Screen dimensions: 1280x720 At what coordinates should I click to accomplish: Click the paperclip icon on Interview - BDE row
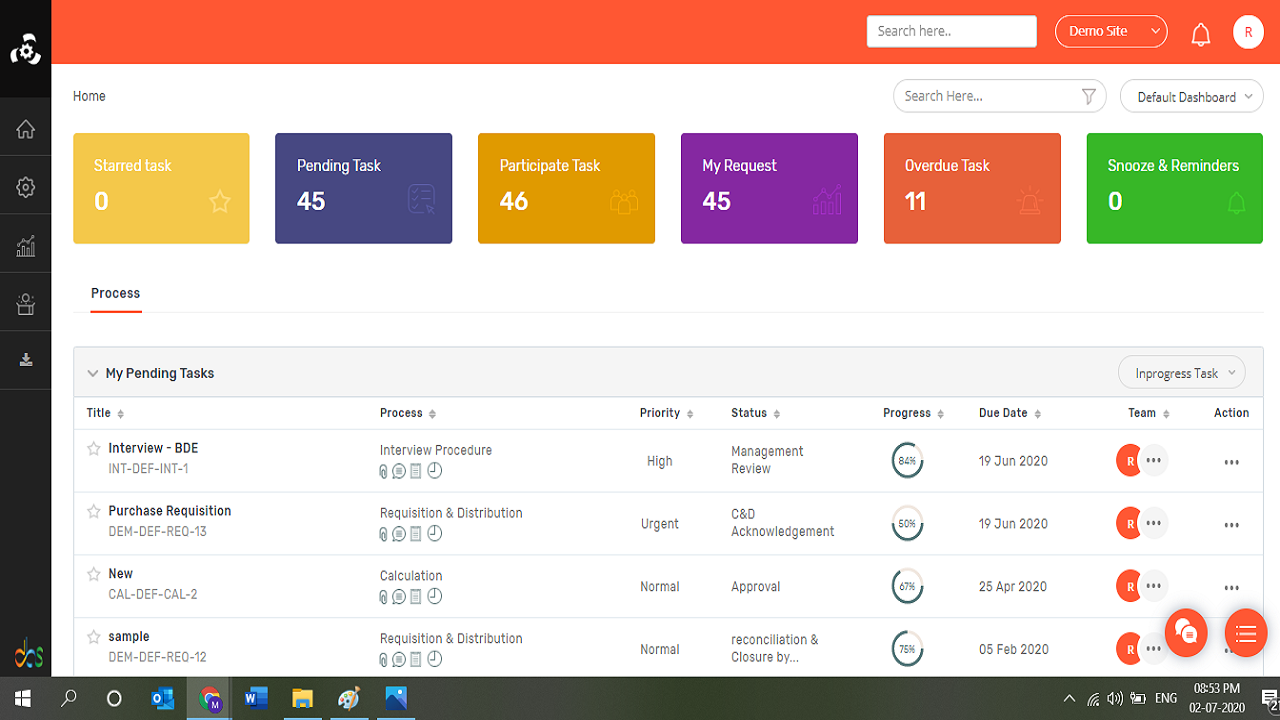point(383,470)
